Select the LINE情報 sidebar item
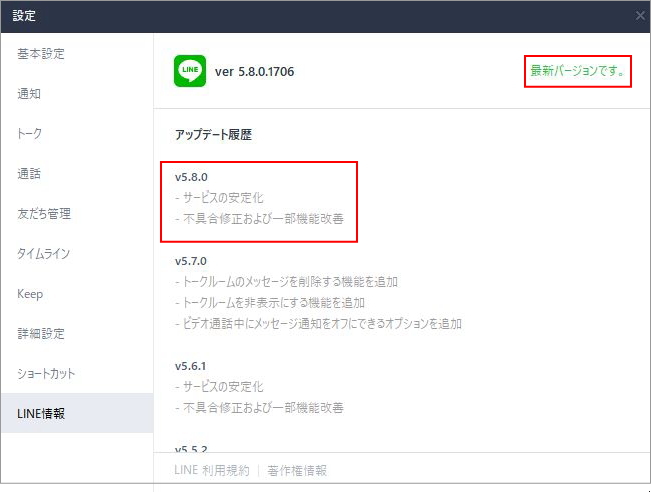Image resolution: width=651 pixels, height=492 pixels. point(42,414)
